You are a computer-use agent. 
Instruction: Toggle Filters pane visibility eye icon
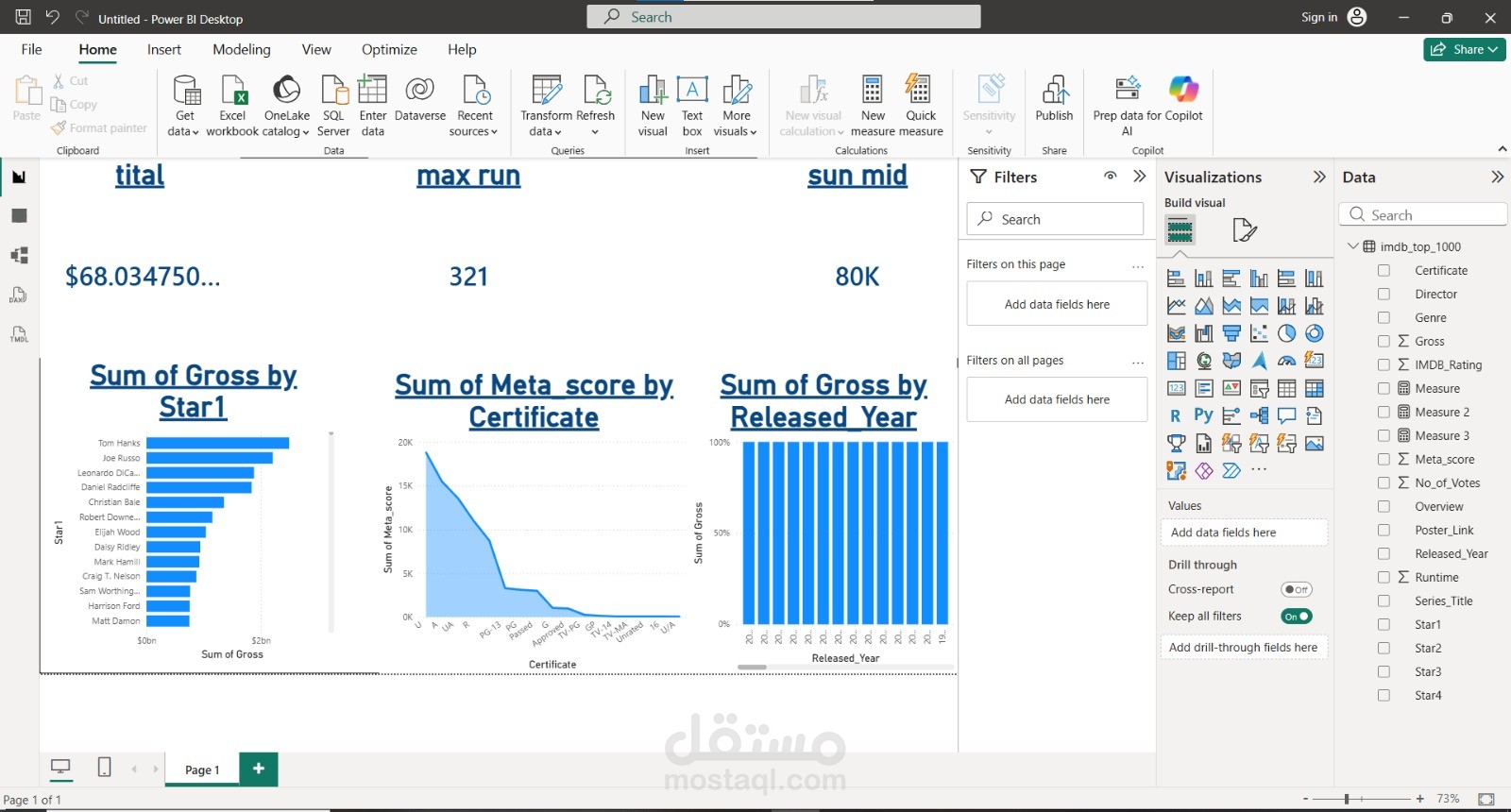point(1111,177)
